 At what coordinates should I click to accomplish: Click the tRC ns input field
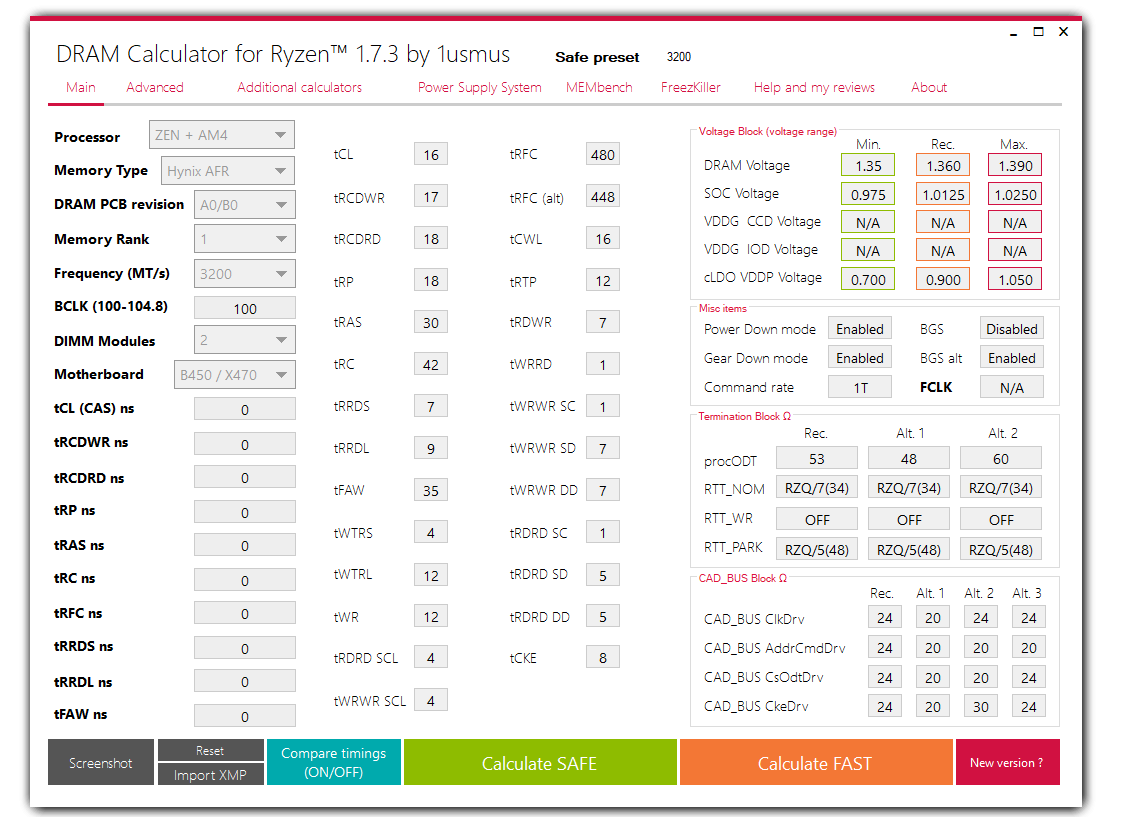tap(244, 580)
